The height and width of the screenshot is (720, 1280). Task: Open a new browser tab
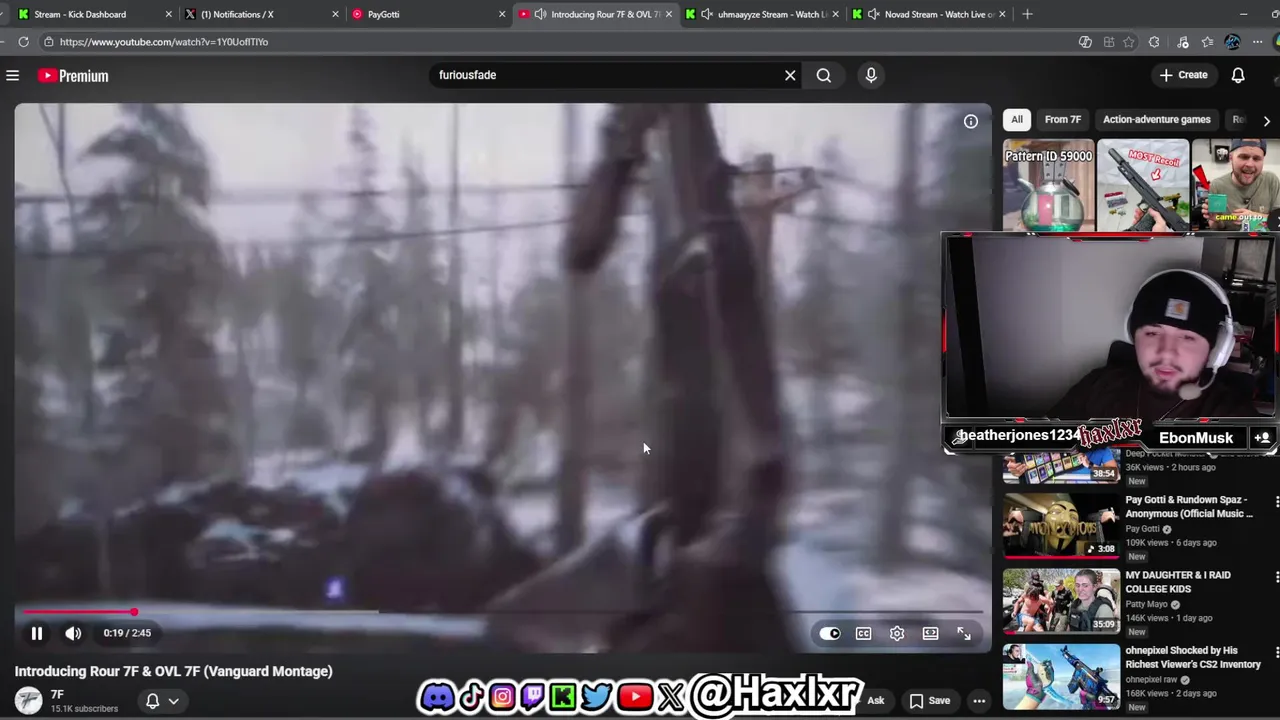pos(1027,14)
